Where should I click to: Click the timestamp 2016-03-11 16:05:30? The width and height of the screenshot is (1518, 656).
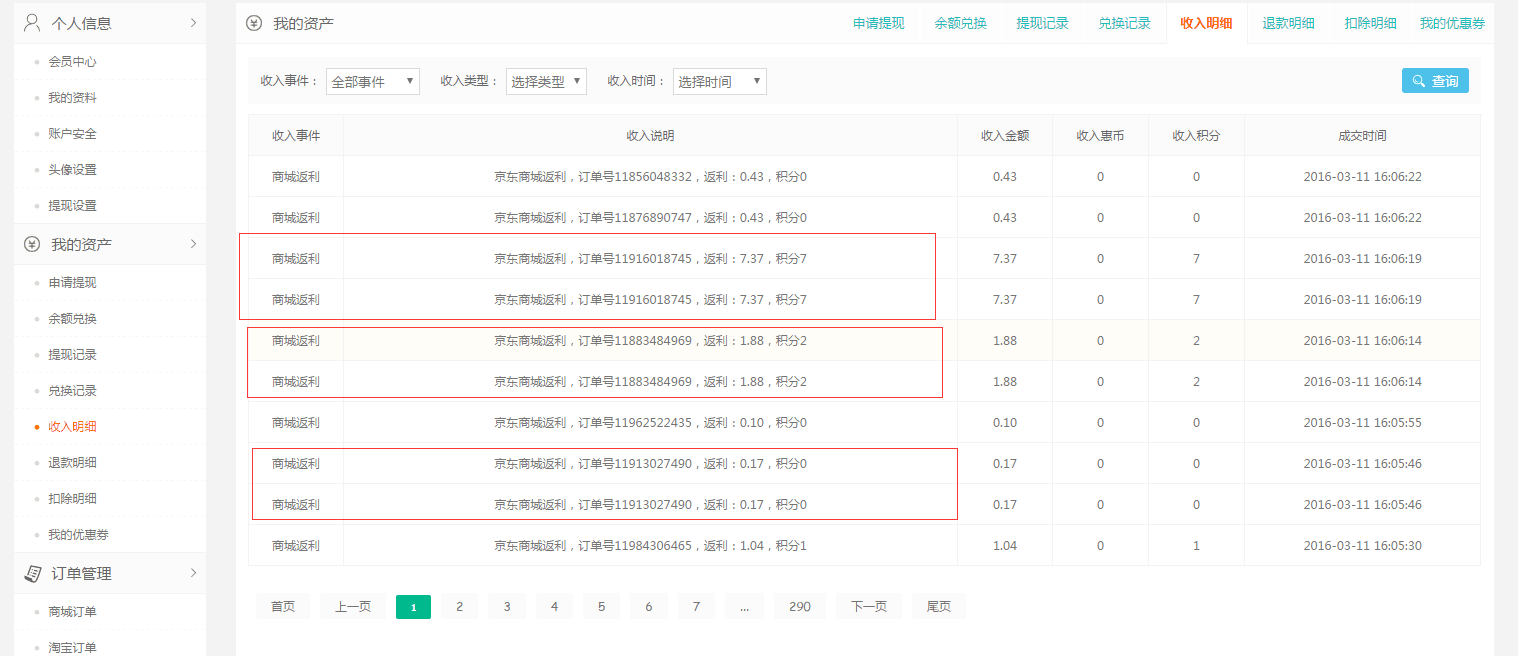[1362, 545]
